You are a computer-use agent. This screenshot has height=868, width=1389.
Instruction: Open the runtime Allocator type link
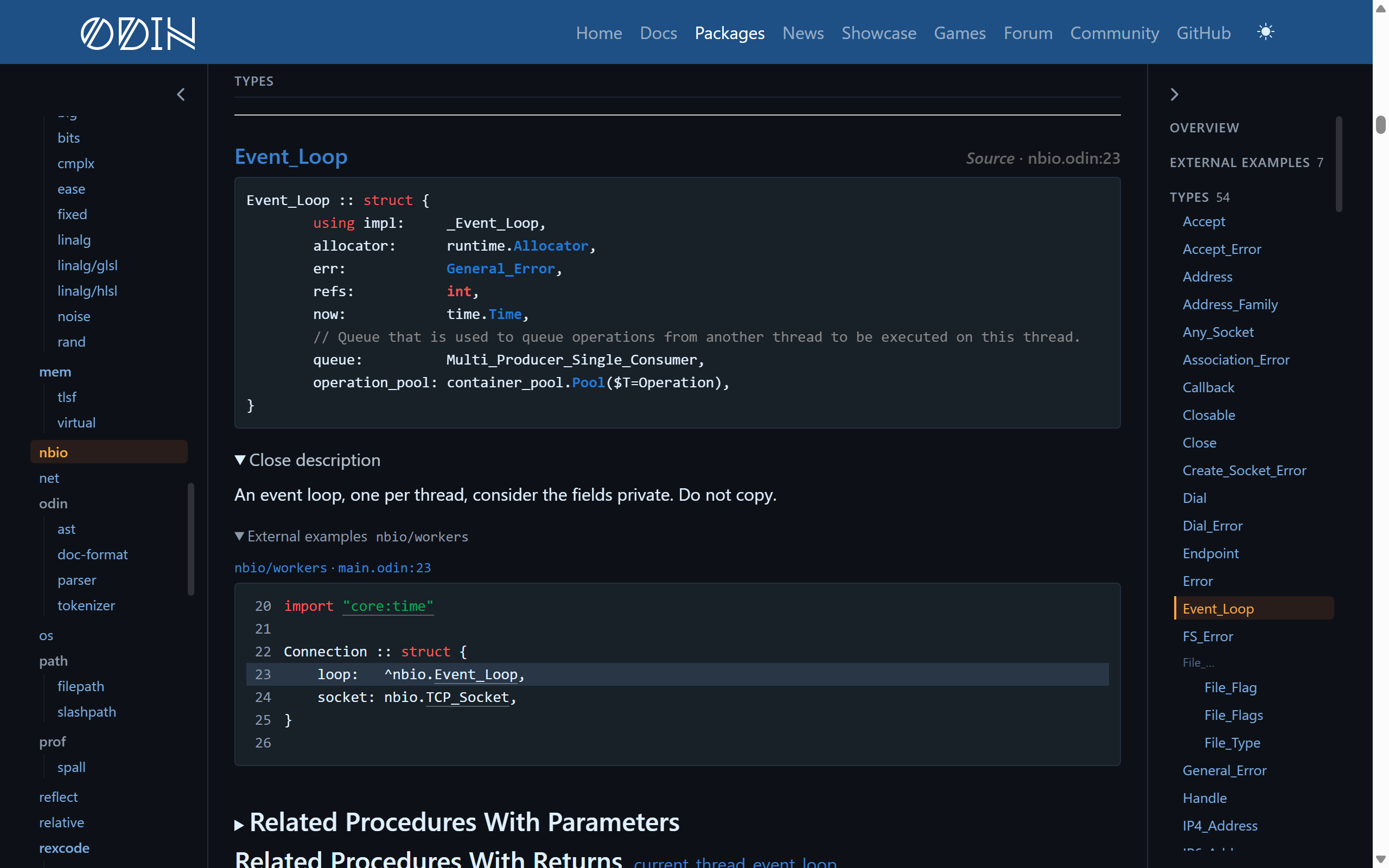point(550,246)
